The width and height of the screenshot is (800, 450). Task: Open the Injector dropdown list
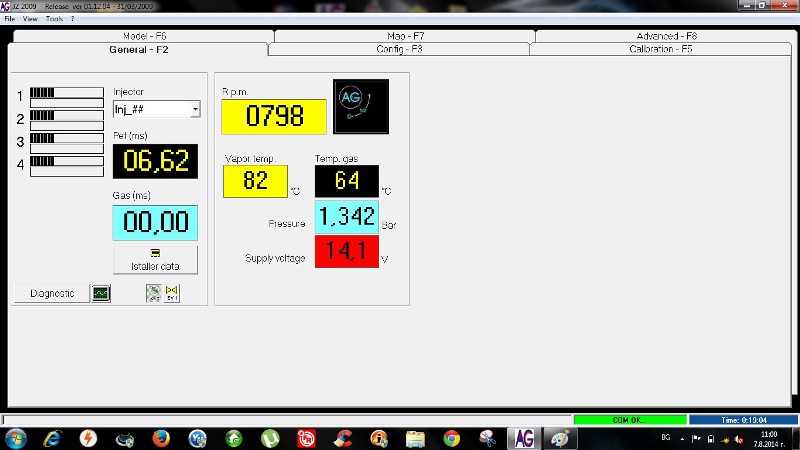195,108
